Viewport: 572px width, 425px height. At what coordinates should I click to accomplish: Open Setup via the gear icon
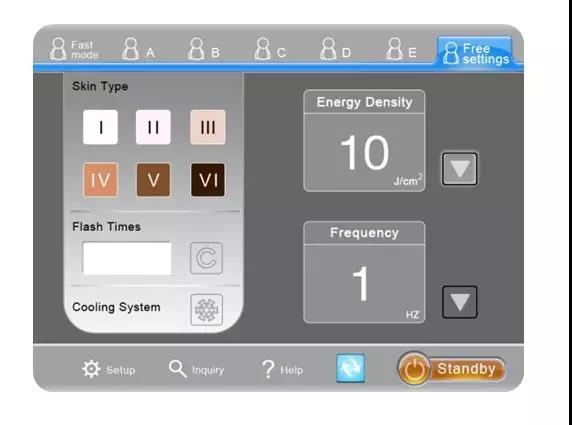click(91, 369)
